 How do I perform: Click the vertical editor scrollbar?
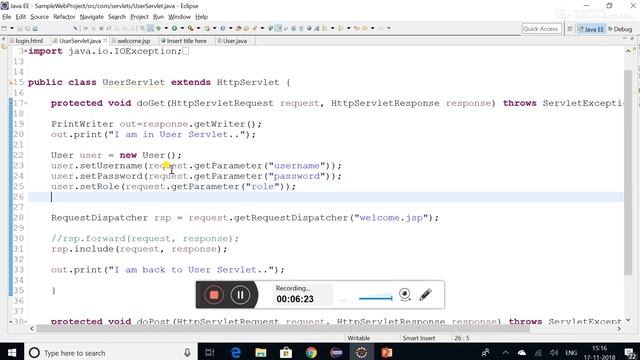click(x=628, y=172)
